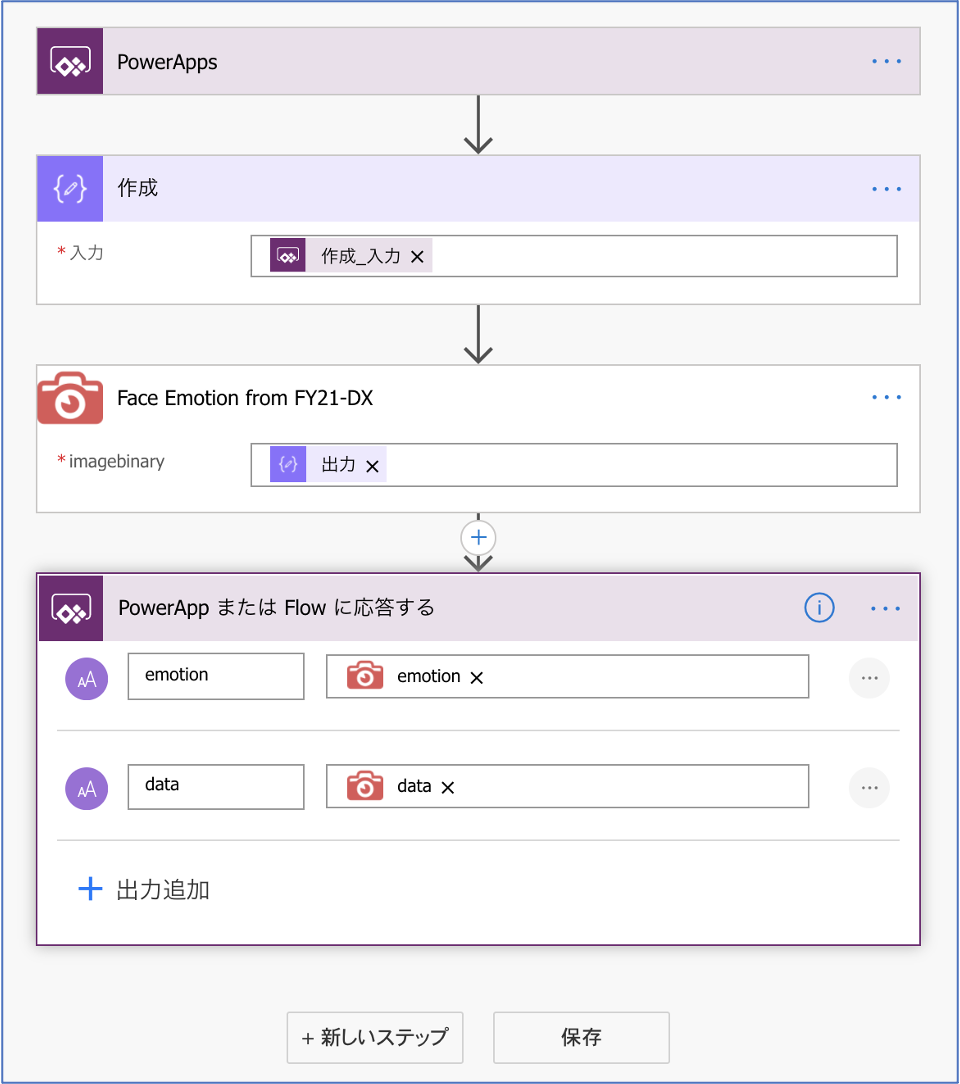Edit the emotion output name field

coord(216,676)
